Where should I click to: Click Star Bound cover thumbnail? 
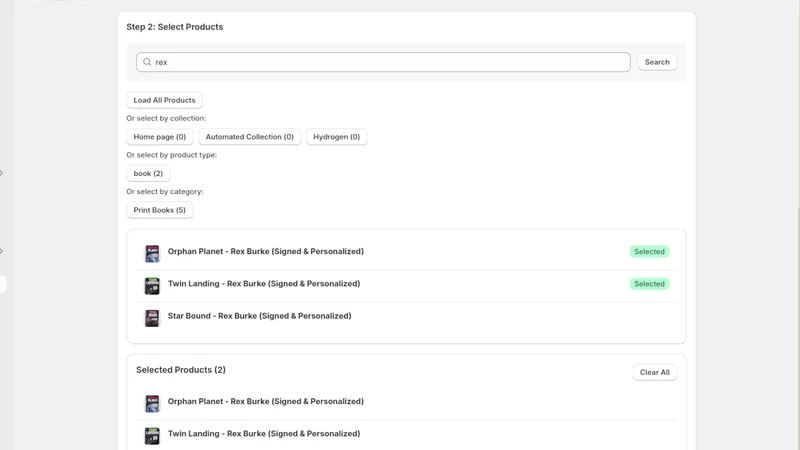tap(152, 318)
